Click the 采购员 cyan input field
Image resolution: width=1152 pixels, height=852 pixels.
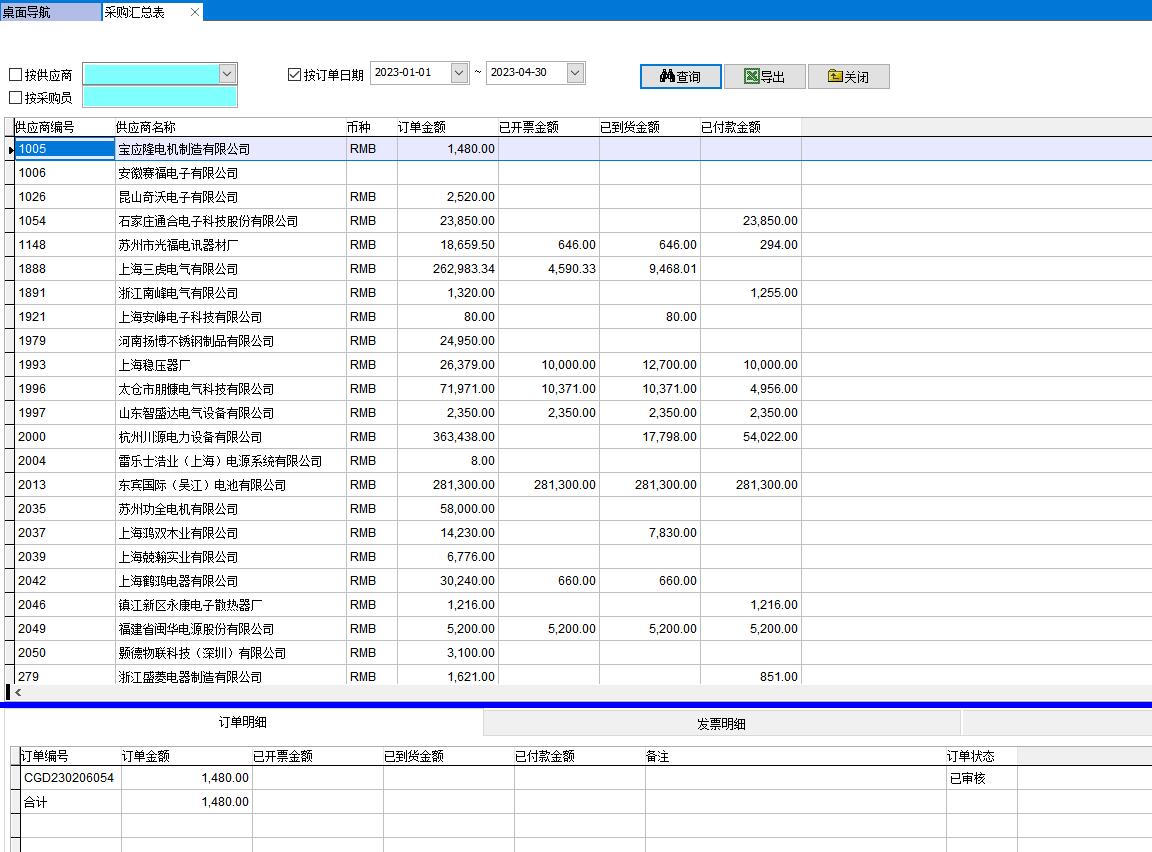(160, 97)
